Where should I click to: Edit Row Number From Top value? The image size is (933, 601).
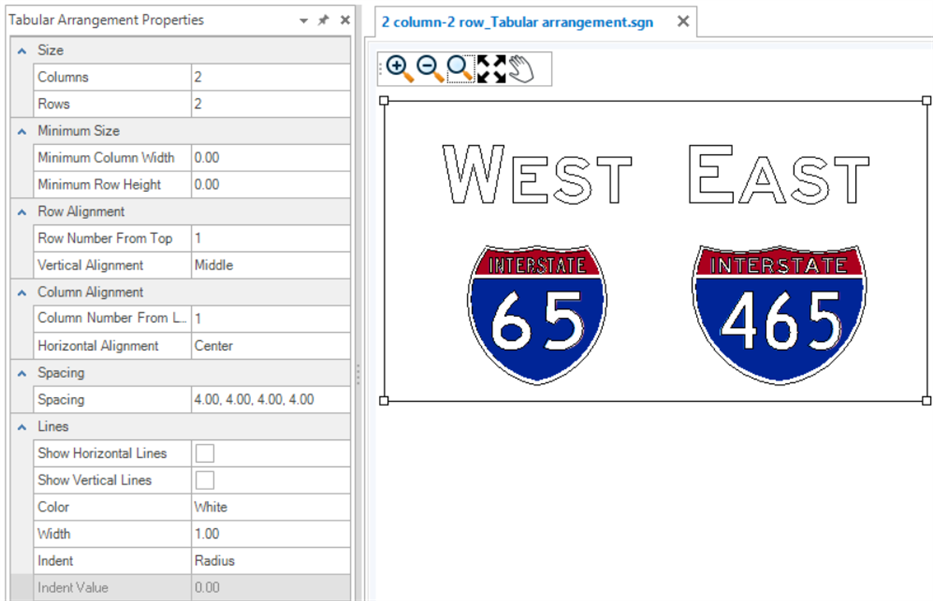pyautogui.click(x=271, y=238)
